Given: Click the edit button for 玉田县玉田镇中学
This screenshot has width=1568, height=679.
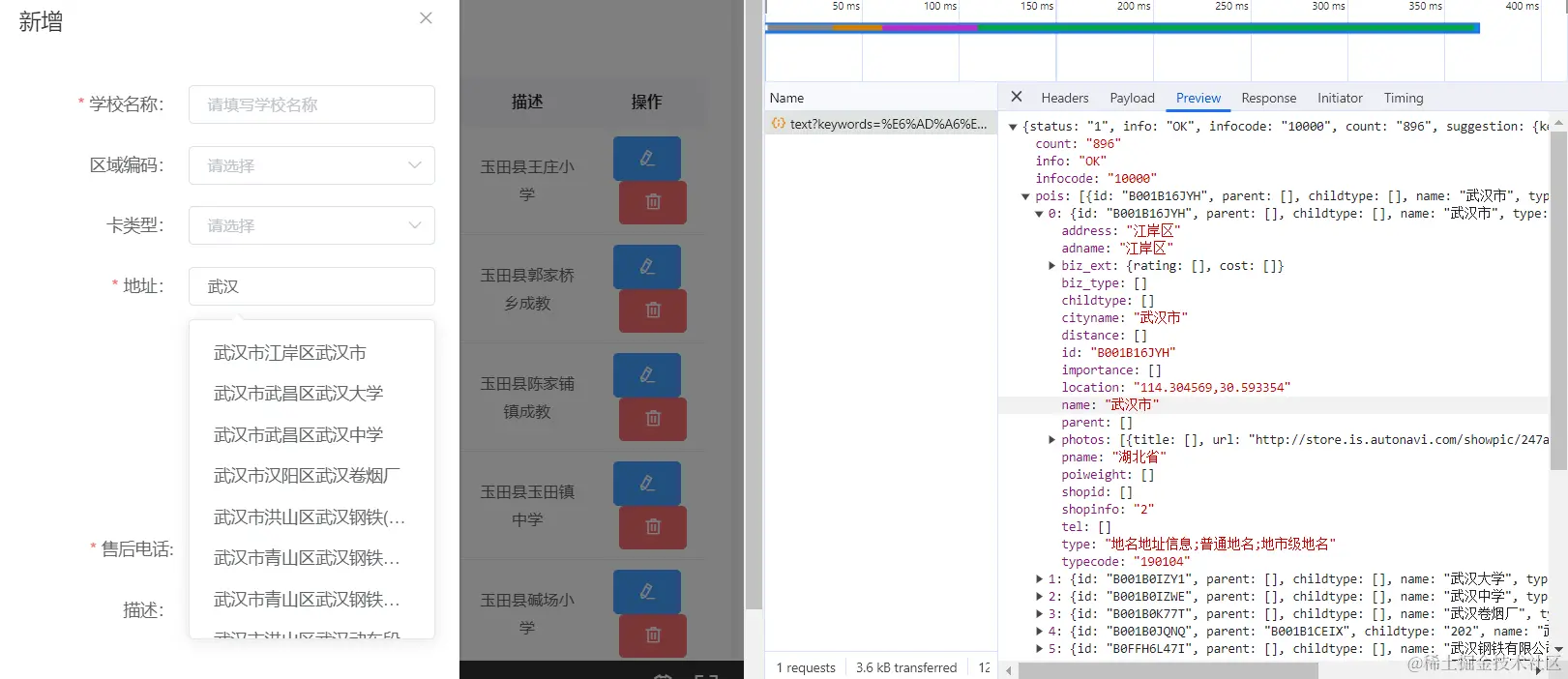Looking at the screenshot, I should 647,484.
